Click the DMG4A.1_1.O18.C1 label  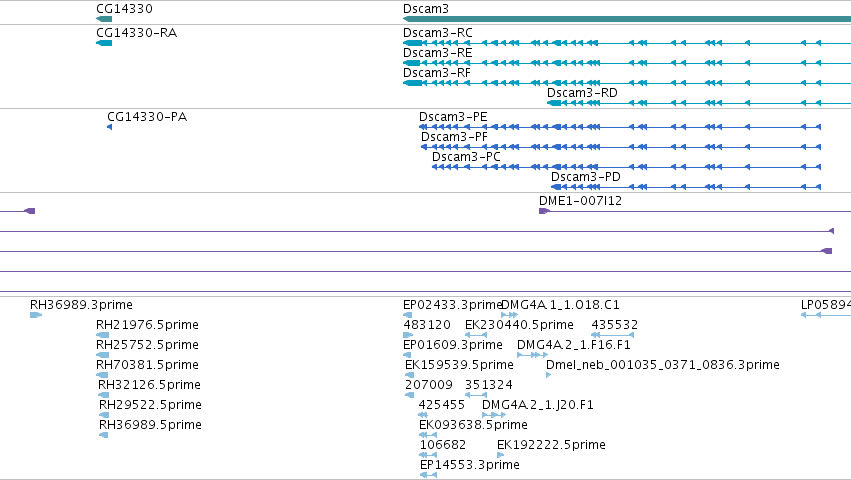(561, 305)
